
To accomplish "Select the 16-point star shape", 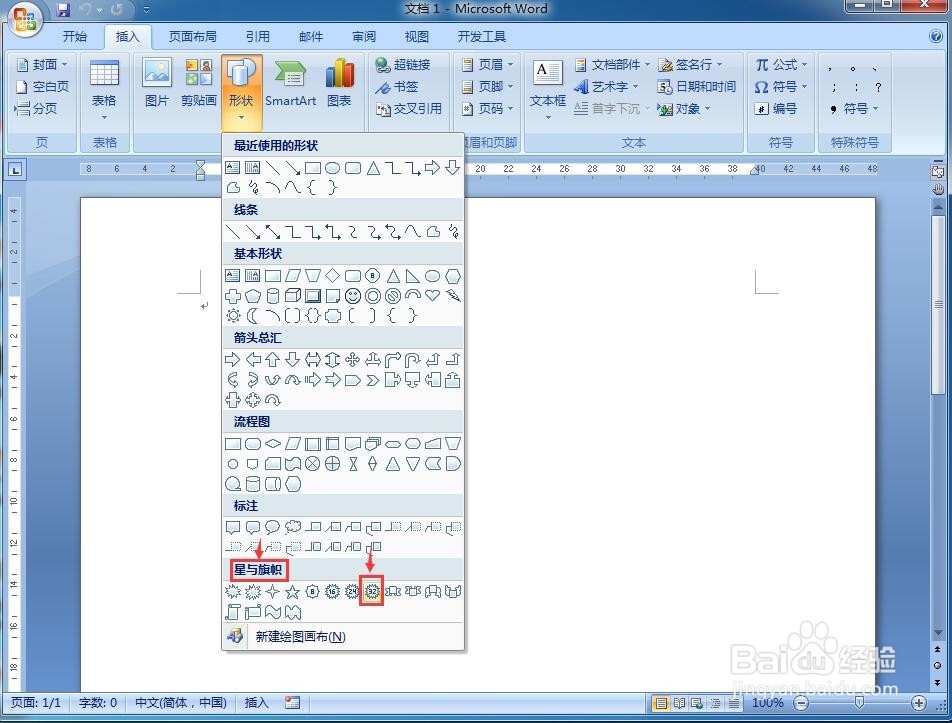I will (332, 591).
